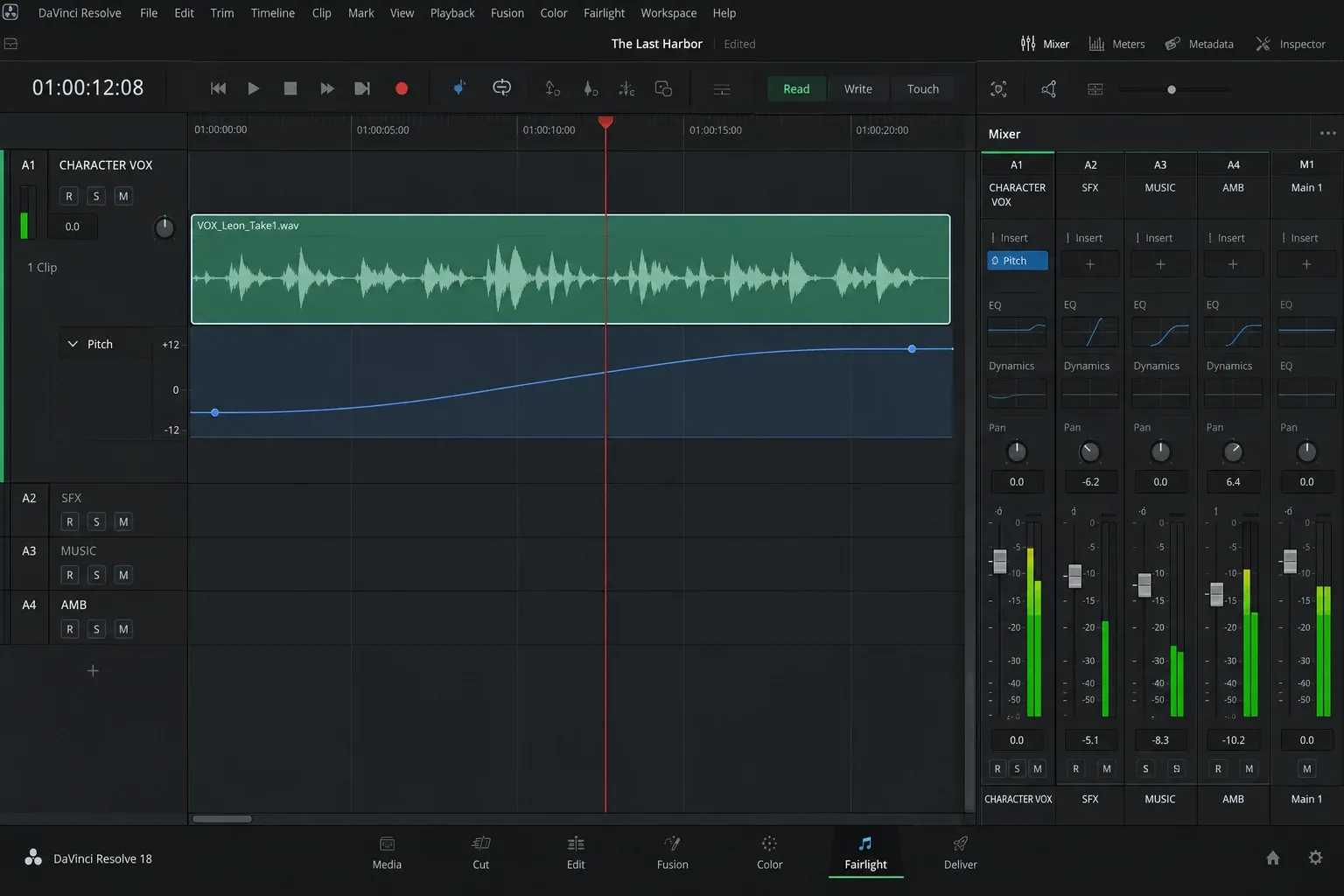Open Project Settings gear icon
This screenshot has width=1344, height=896.
pyautogui.click(x=1315, y=858)
